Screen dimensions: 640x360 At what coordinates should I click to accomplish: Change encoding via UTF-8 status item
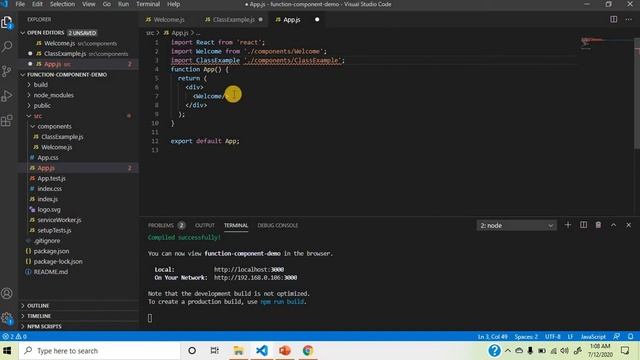click(553, 337)
